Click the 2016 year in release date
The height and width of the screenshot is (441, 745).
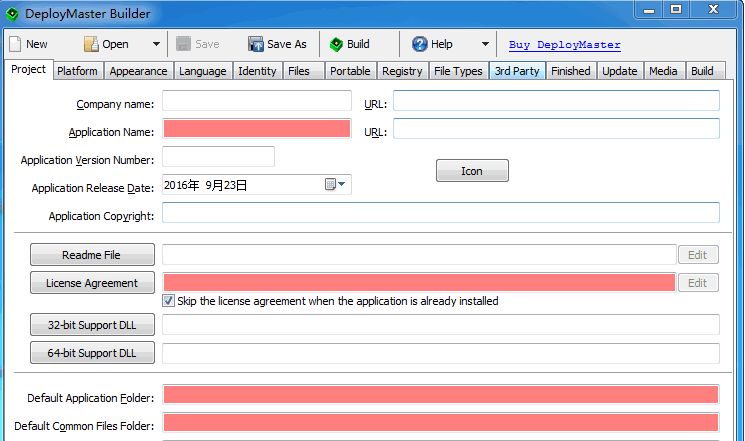176,185
